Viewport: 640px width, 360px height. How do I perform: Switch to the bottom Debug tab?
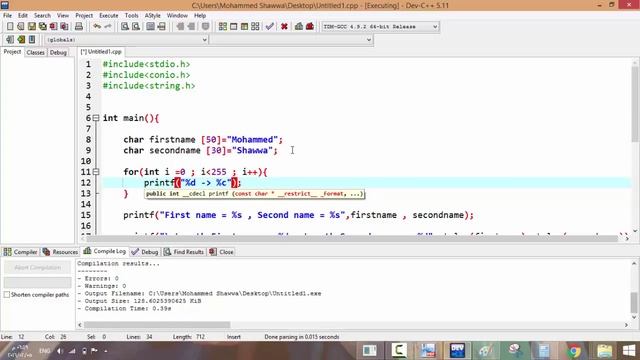[145, 252]
